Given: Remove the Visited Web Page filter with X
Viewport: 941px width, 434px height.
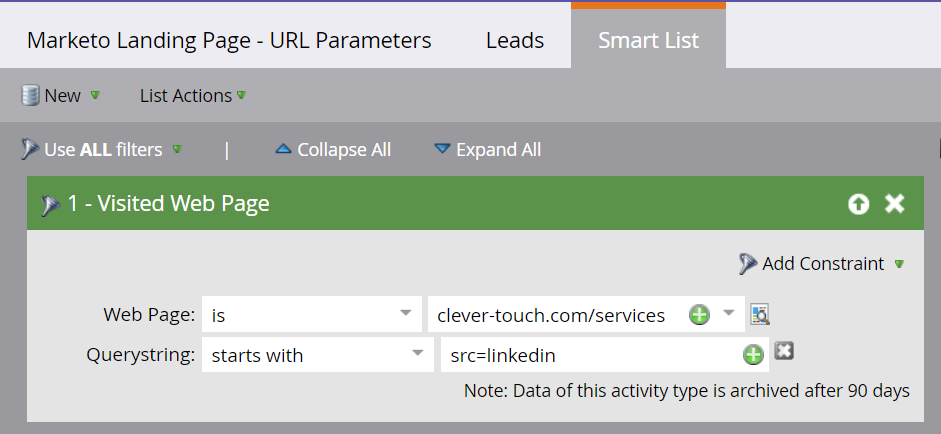Looking at the screenshot, I should click(x=894, y=204).
